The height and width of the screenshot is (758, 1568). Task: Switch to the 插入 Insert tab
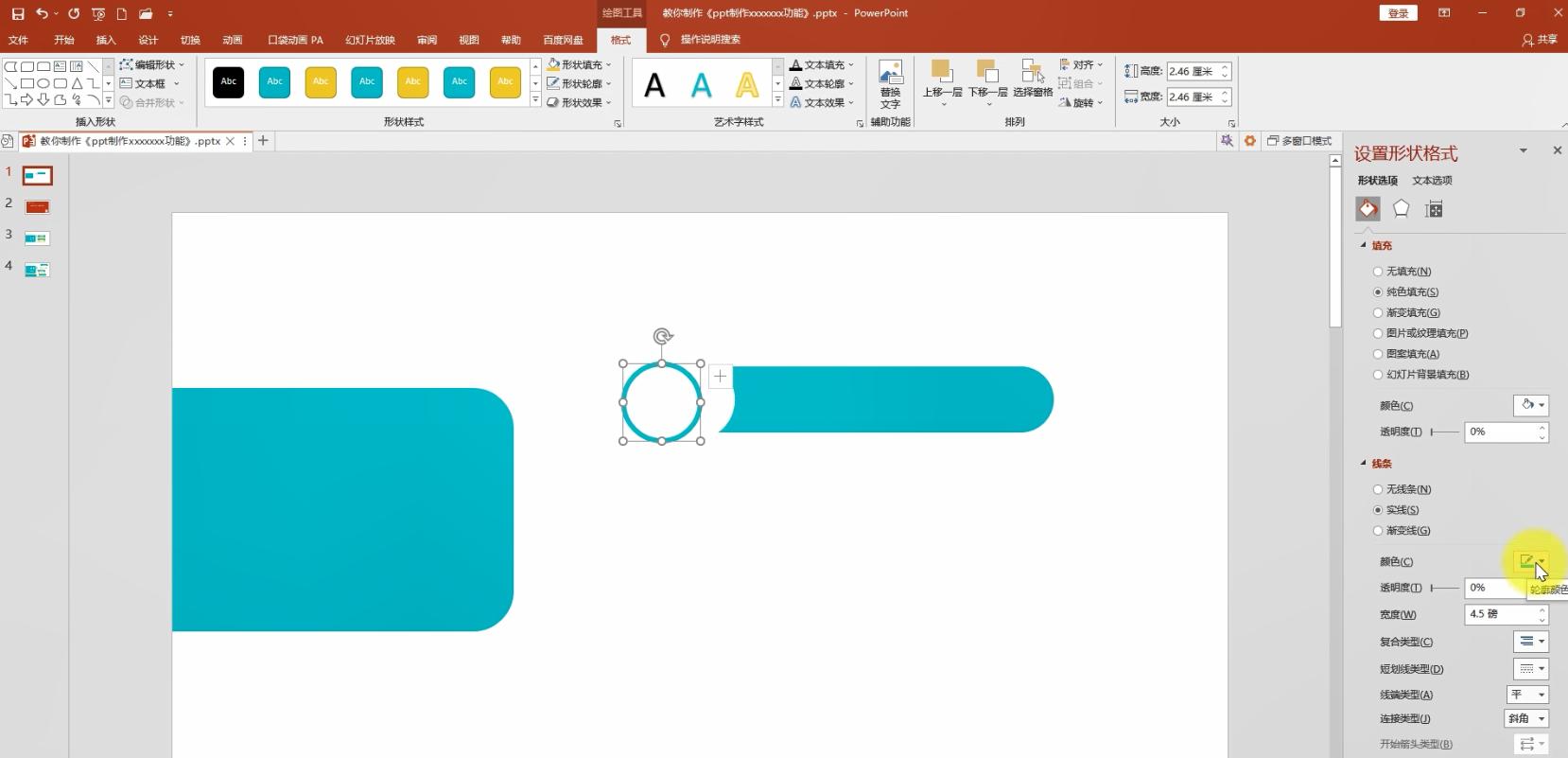[106, 40]
